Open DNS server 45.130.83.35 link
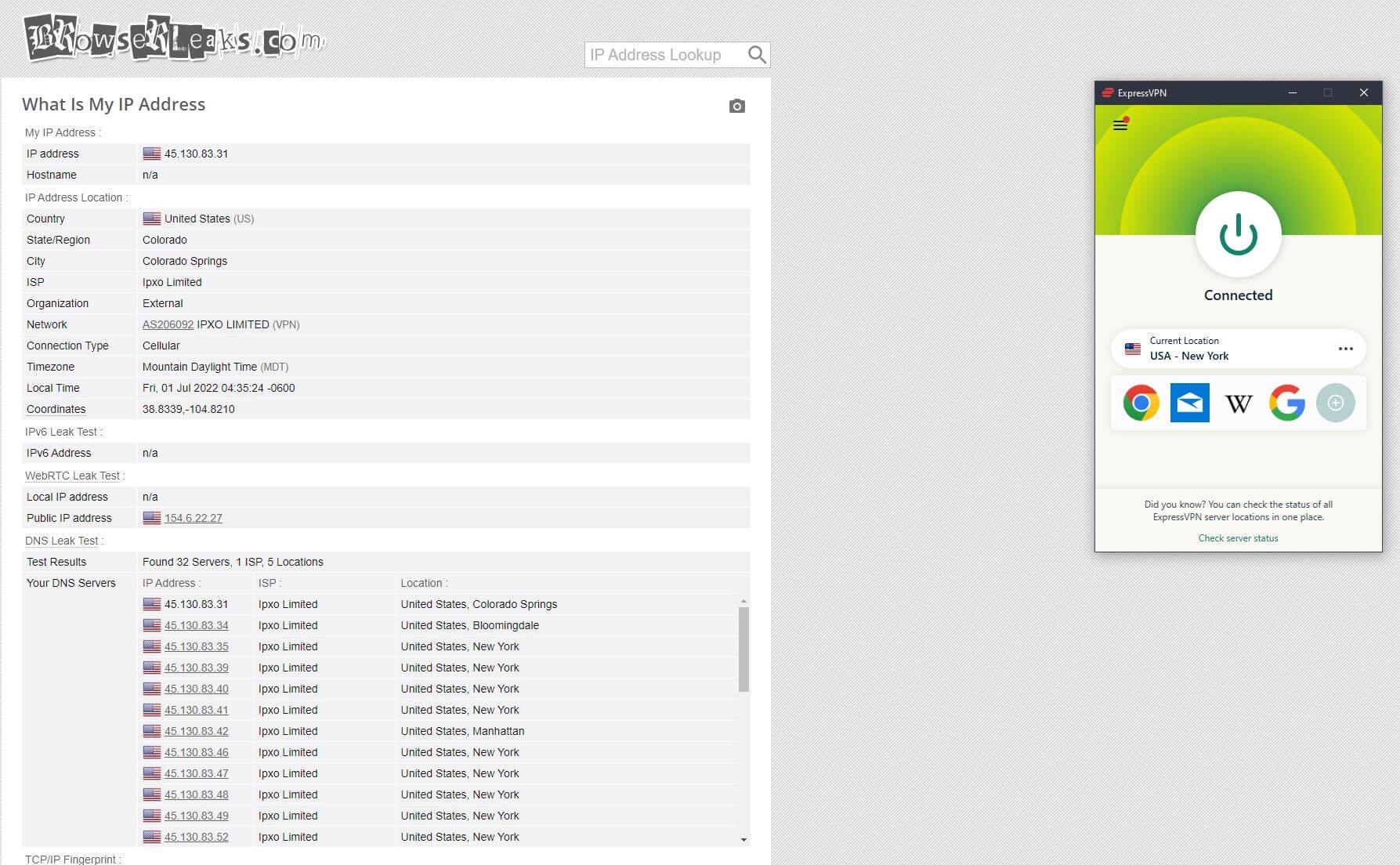The width and height of the screenshot is (1400, 865). click(x=196, y=646)
